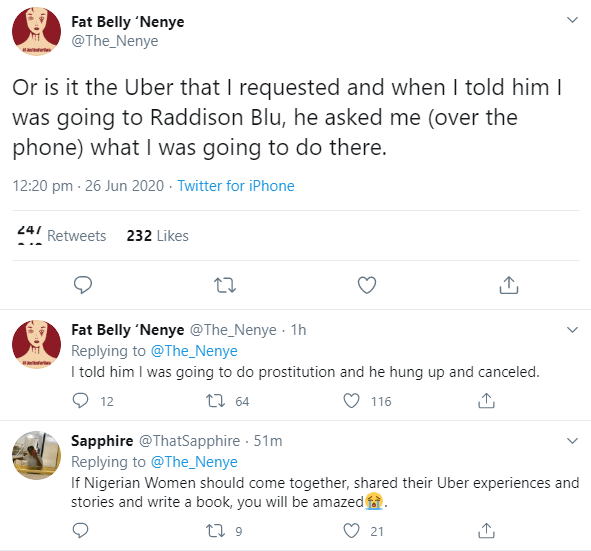
Task: View the 232 Likes list
Action: coord(158,236)
